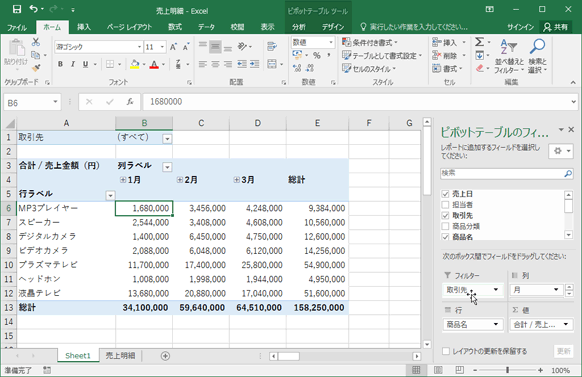Switch to page break preview icon in status bar
Image resolution: width=582 pixels, height=377 pixels.
460,370
